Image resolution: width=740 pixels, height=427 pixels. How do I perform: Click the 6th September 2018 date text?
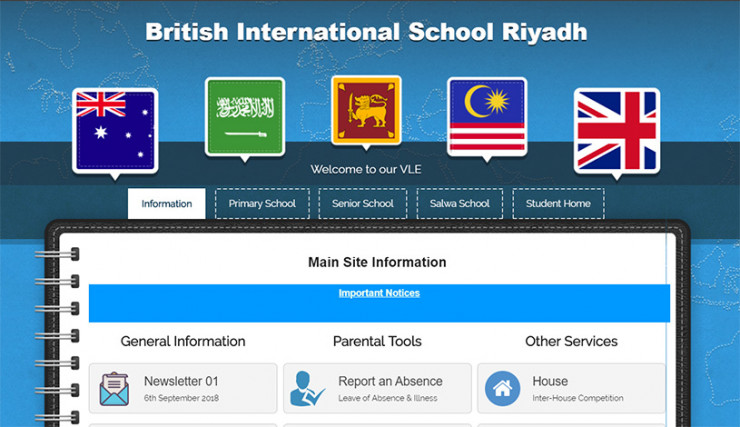click(x=181, y=398)
